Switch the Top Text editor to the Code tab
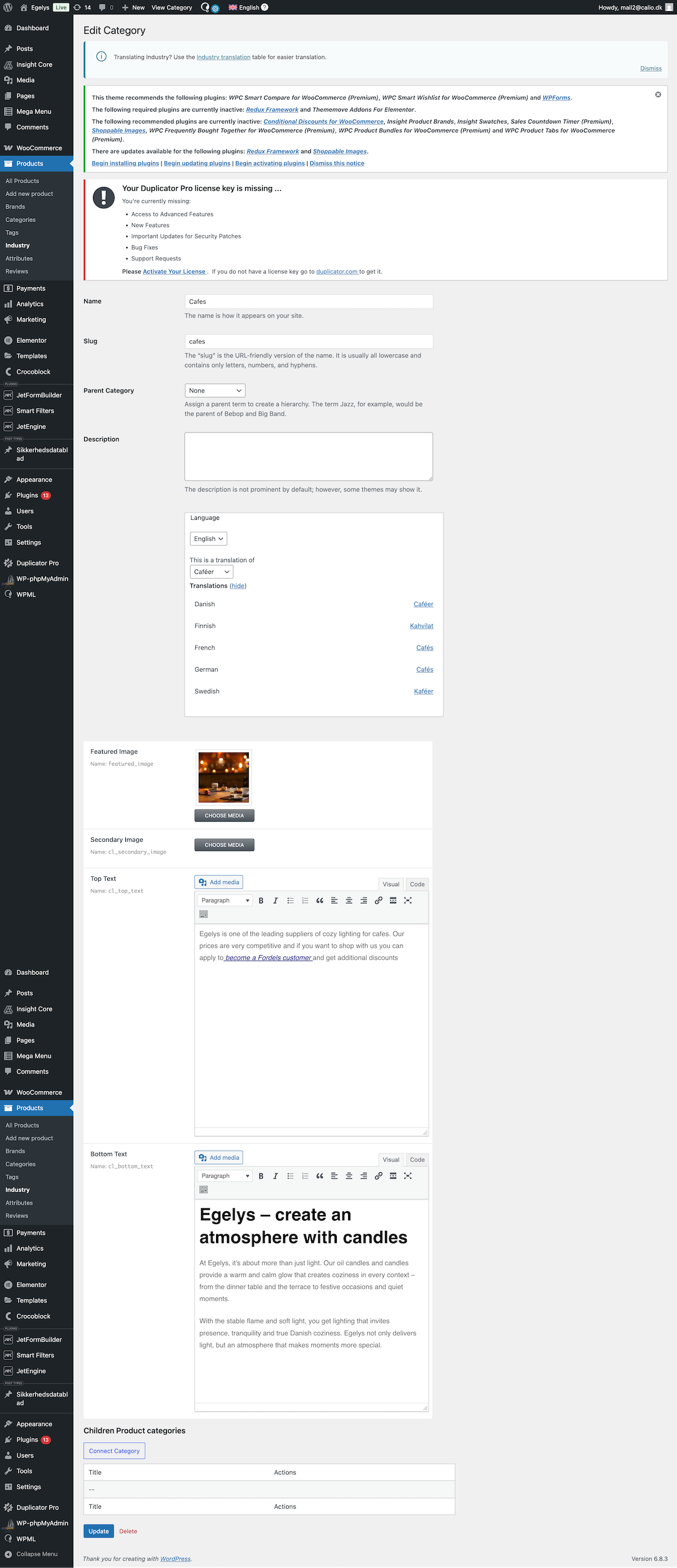The height and width of the screenshot is (1568, 677). click(417, 885)
